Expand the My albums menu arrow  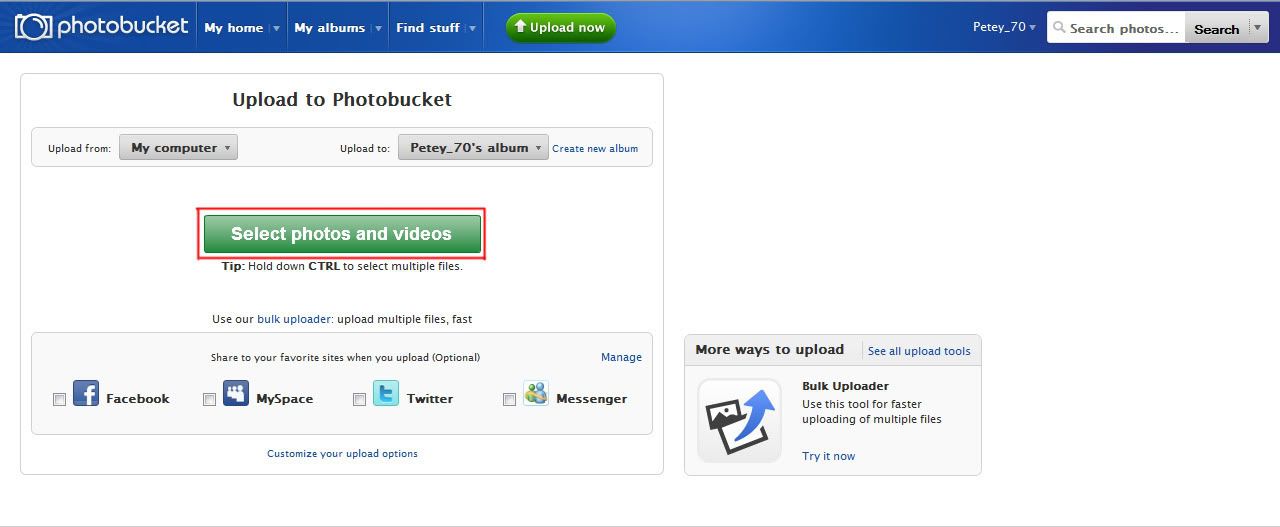(379, 28)
